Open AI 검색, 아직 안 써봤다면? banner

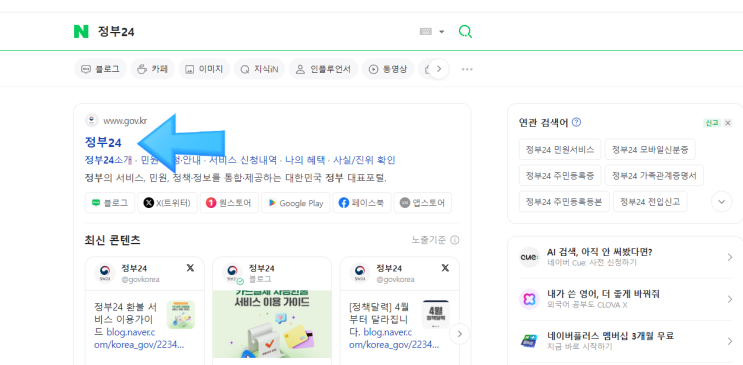[626, 257]
